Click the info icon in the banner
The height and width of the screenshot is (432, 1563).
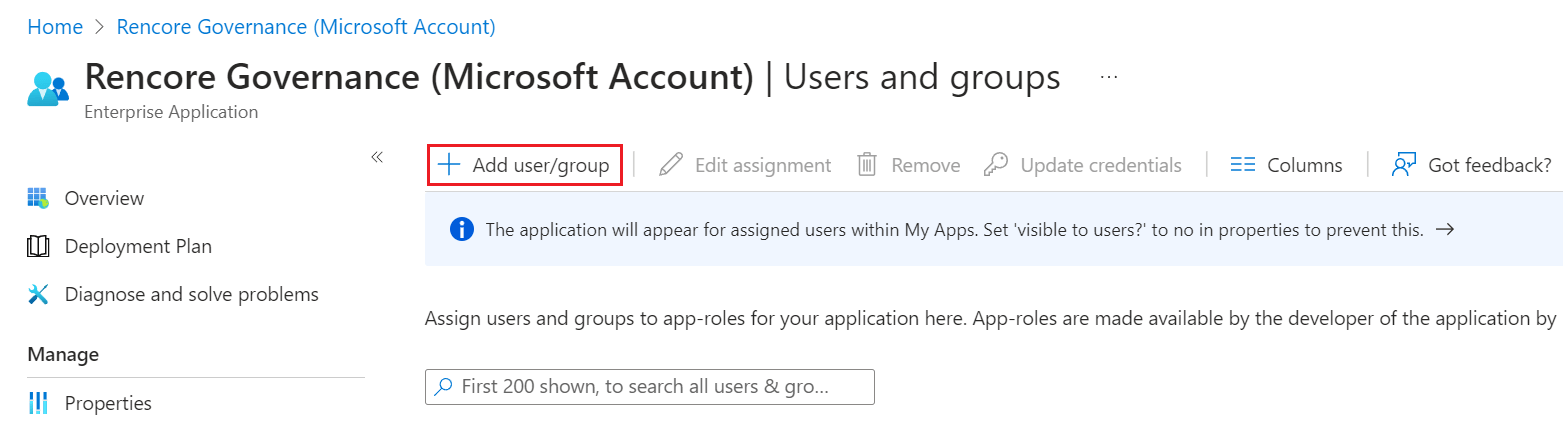(461, 230)
